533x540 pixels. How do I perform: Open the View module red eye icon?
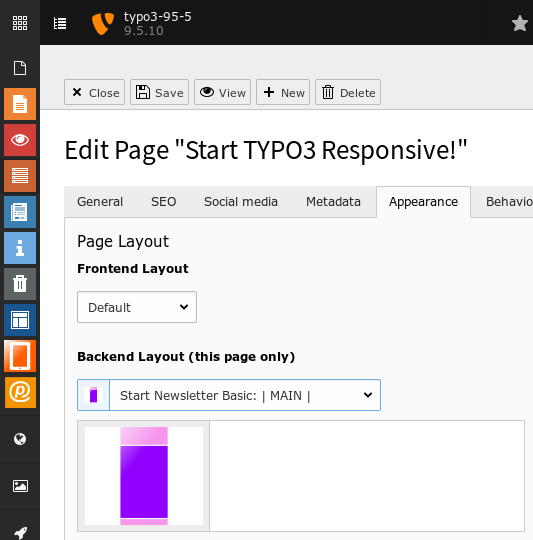point(20,140)
